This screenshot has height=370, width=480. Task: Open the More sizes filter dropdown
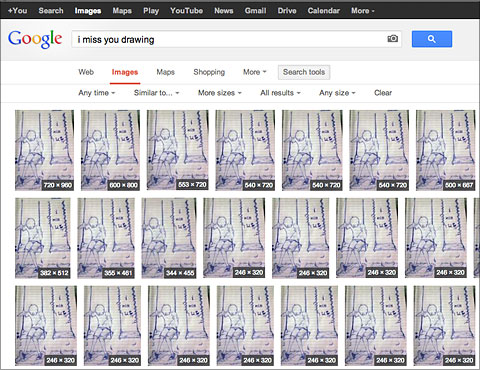[220, 93]
